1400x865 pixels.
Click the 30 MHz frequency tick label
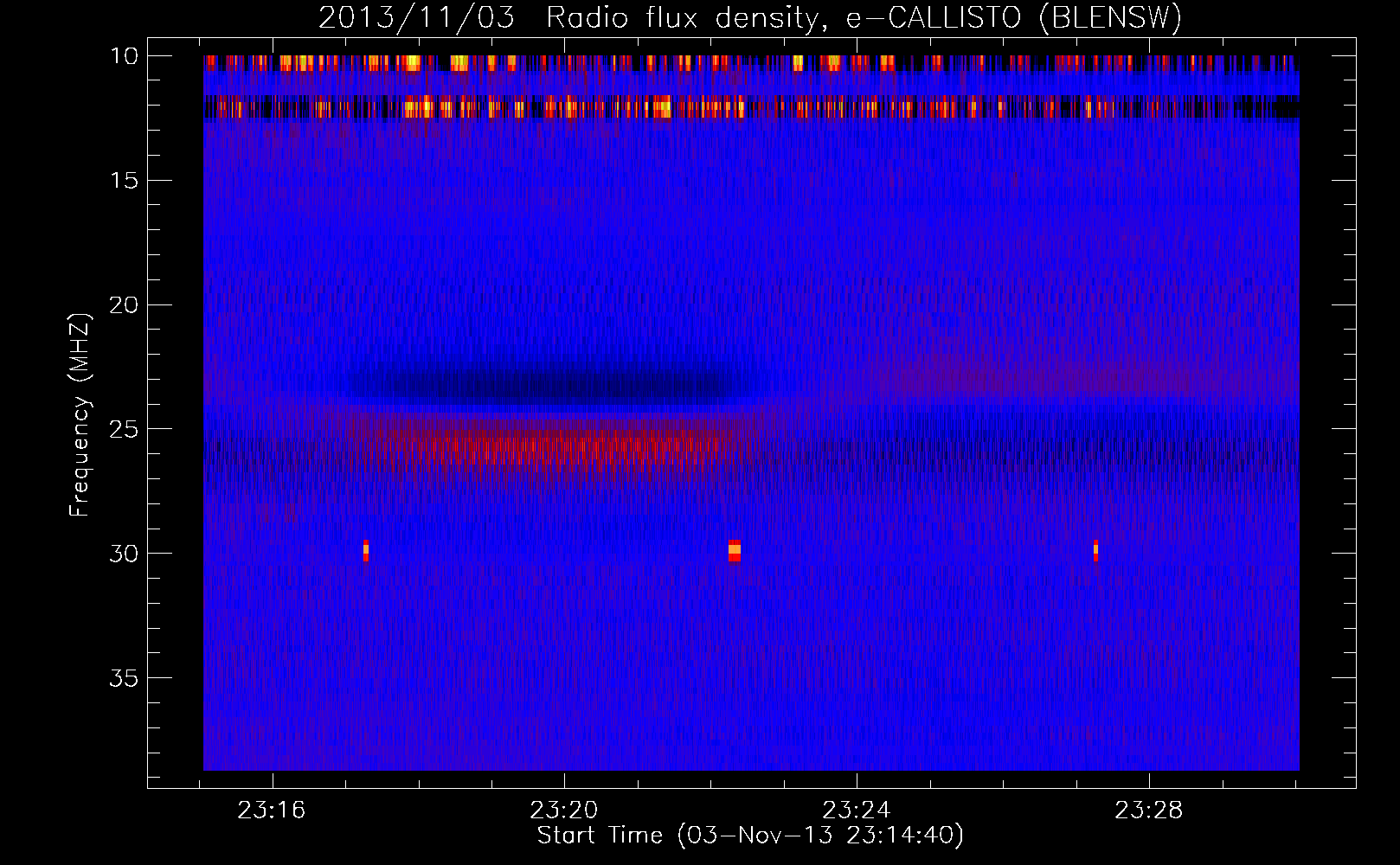click(125, 554)
